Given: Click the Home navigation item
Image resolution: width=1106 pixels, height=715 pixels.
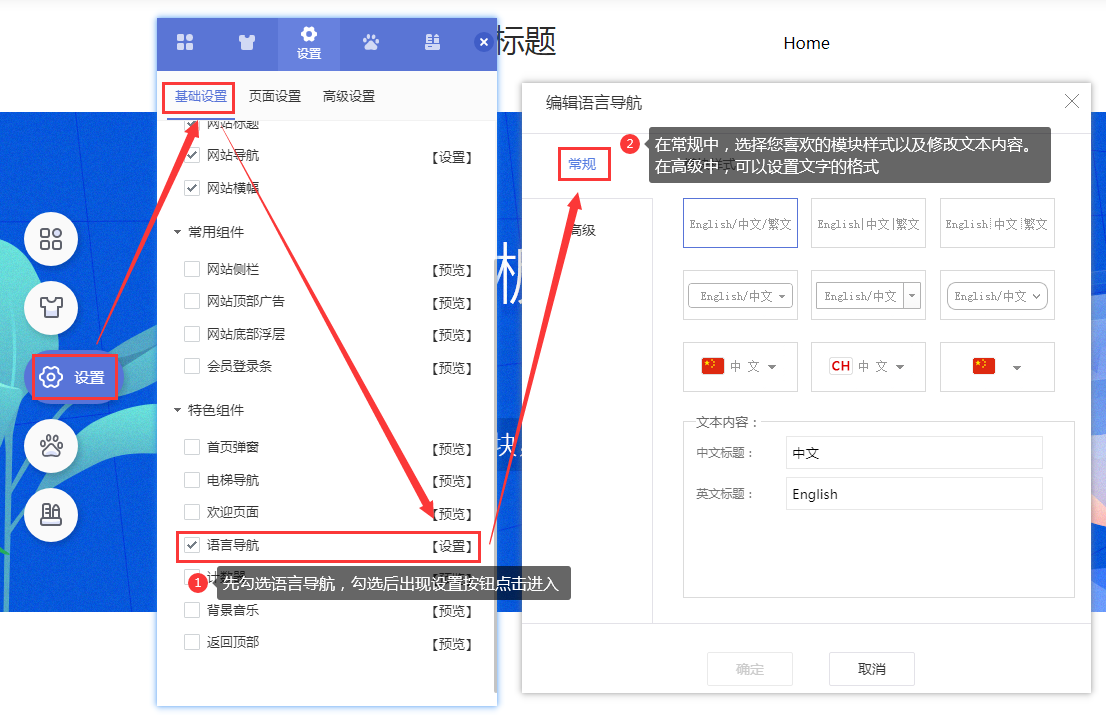Looking at the screenshot, I should (806, 44).
